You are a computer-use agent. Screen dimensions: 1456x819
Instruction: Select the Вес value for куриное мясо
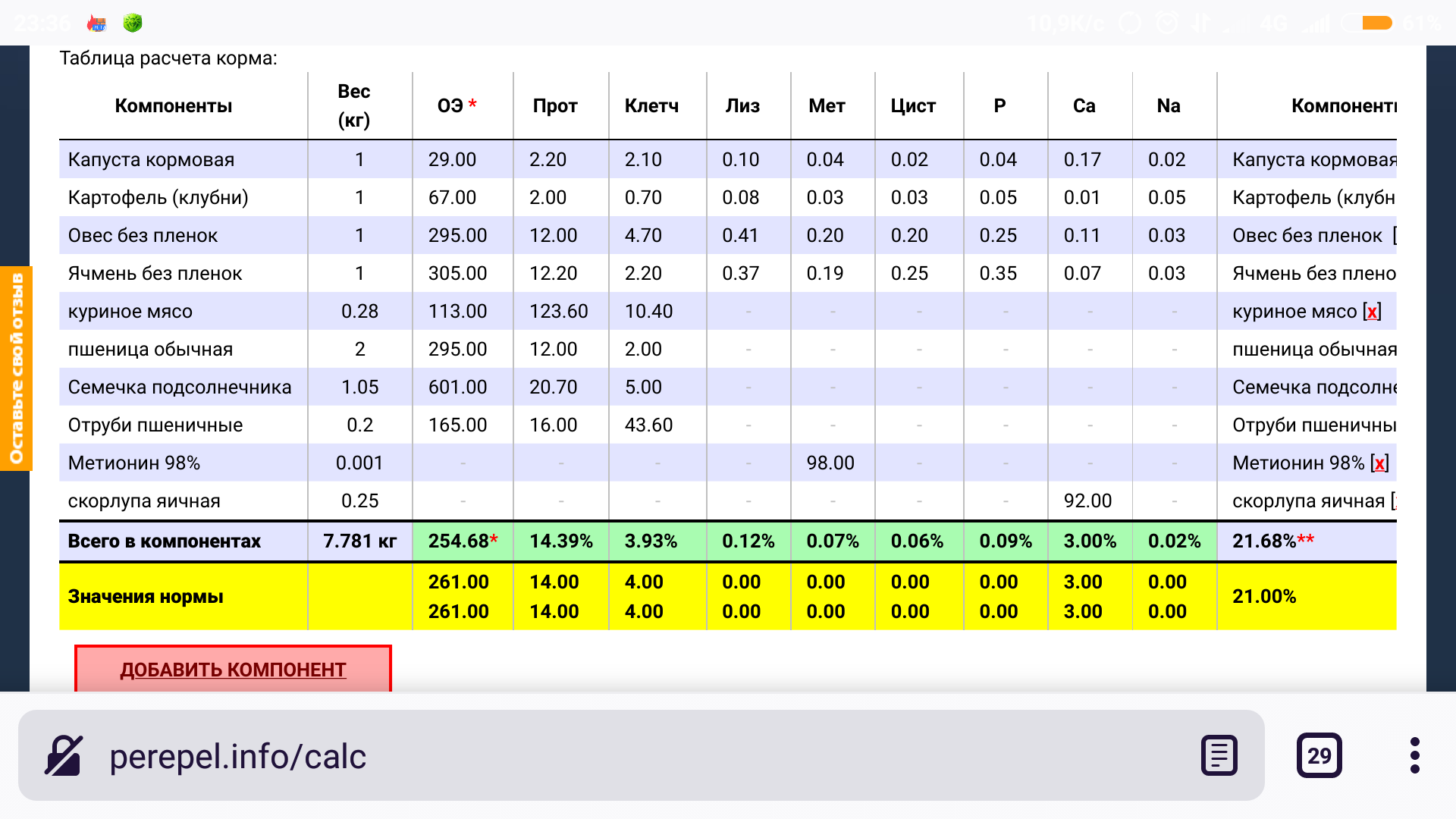point(359,311)
